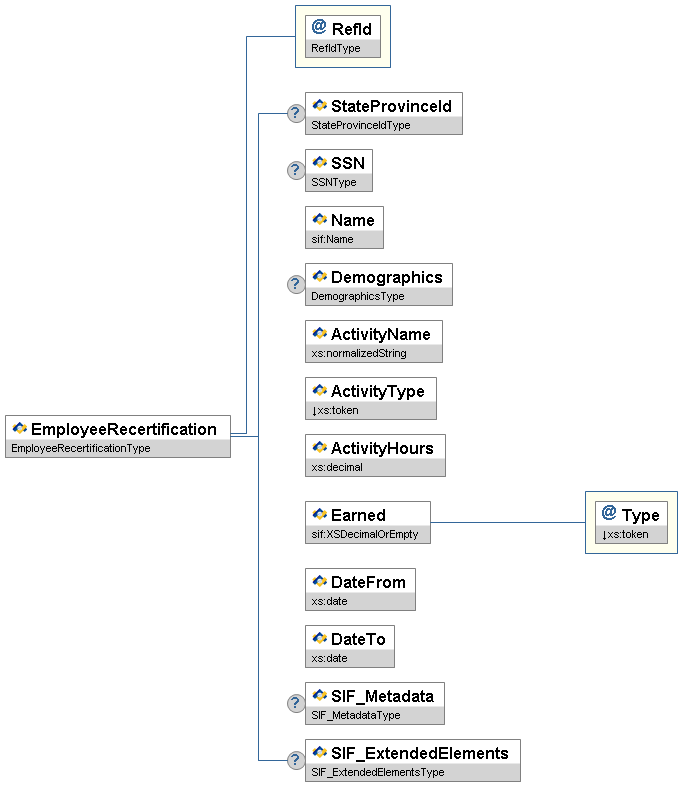Click the @ attribute icon on RefId
The height and width of the screenshot is (786, 682).
coord(319,28)
